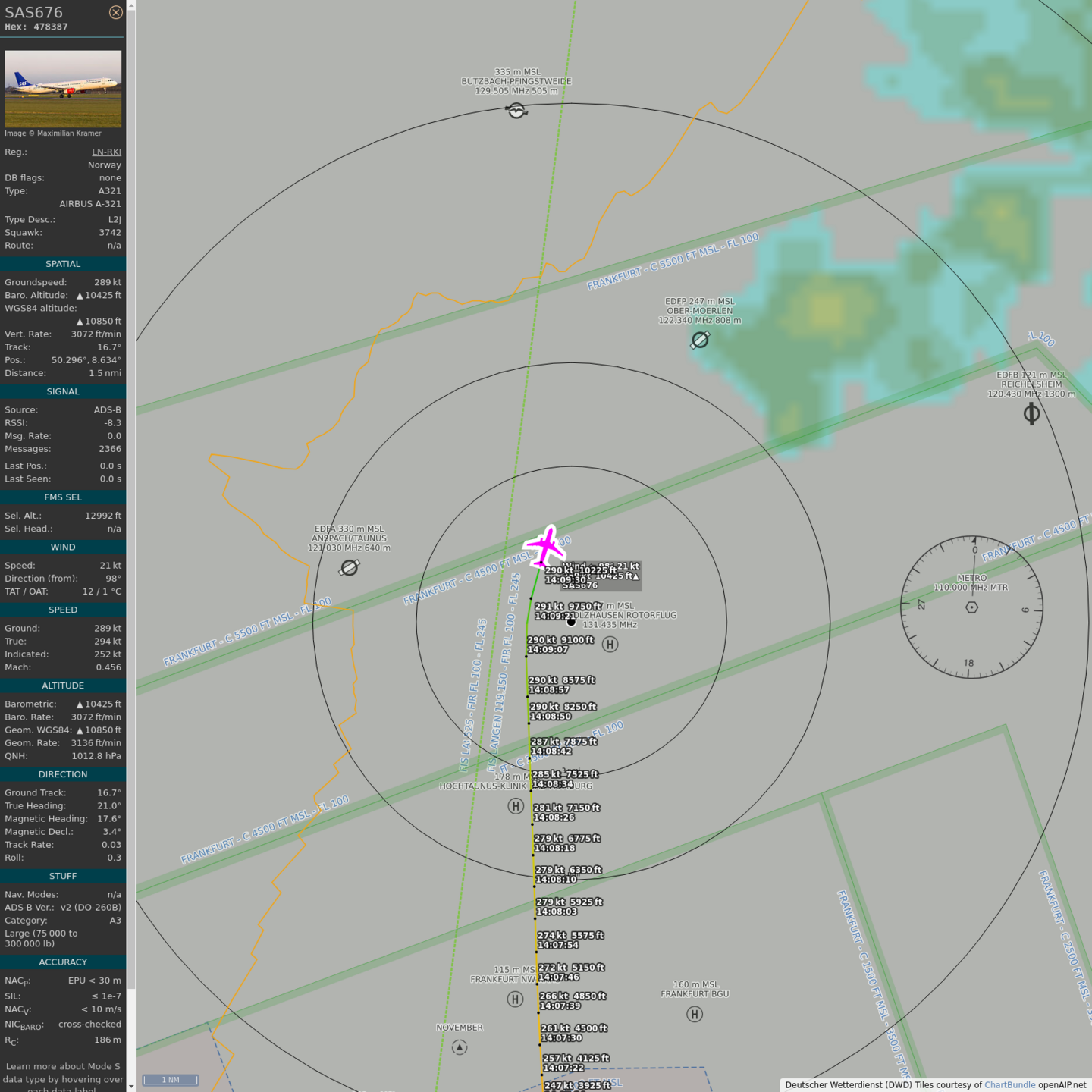
Task: Select the Hochtaunus-Klinik heliport H icon
Action: click(x=516, y=806)
